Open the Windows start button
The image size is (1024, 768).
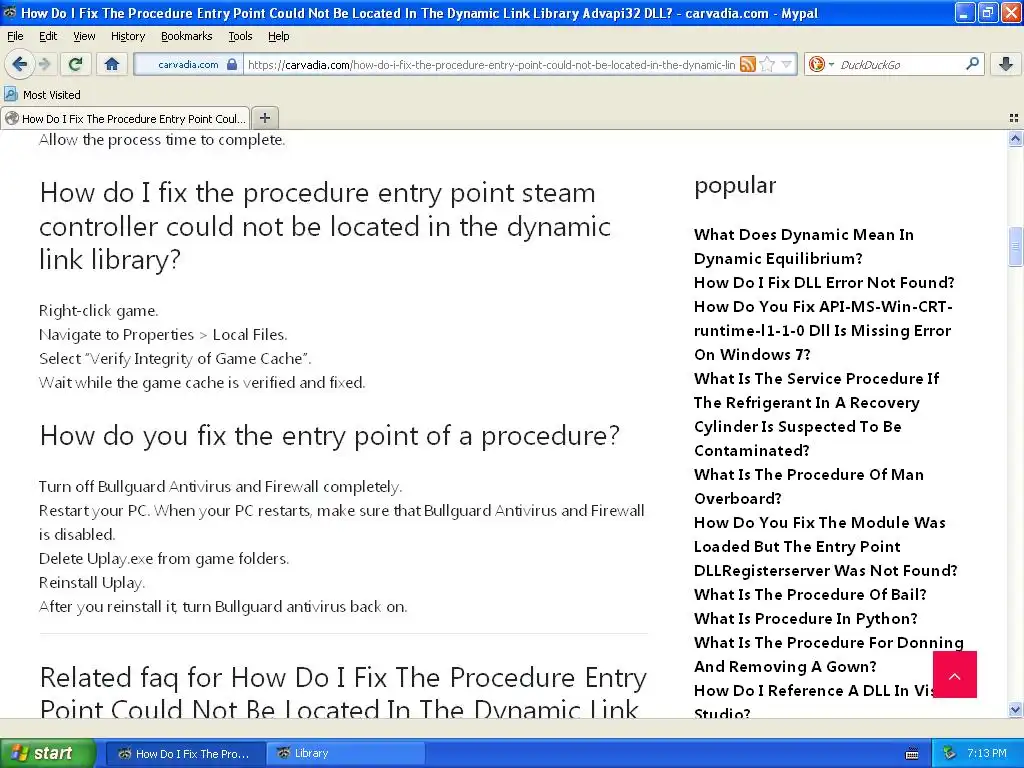pyautogui.click(x=47, y=753)
